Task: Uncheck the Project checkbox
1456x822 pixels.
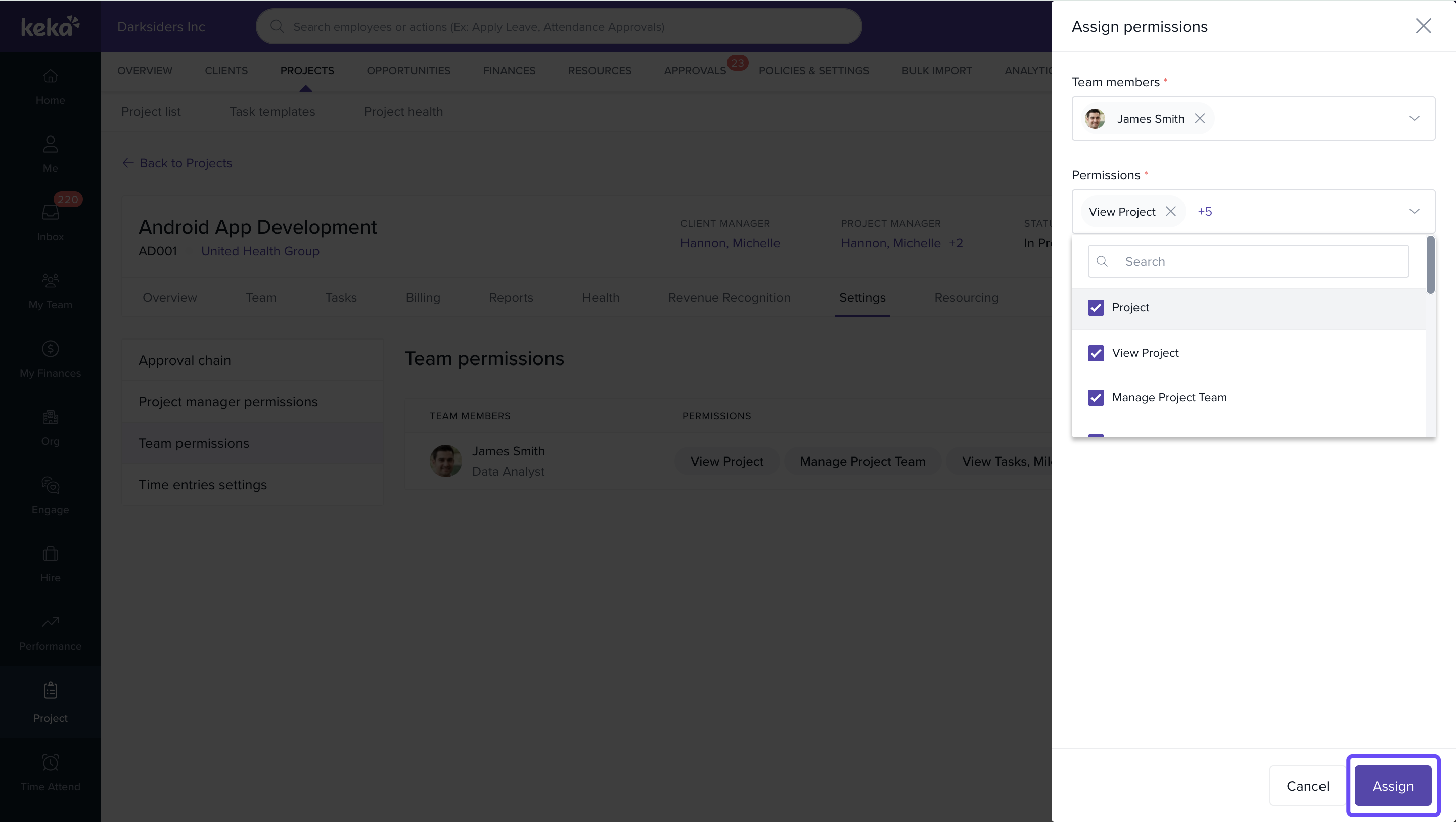Action: click(1096, 307)
